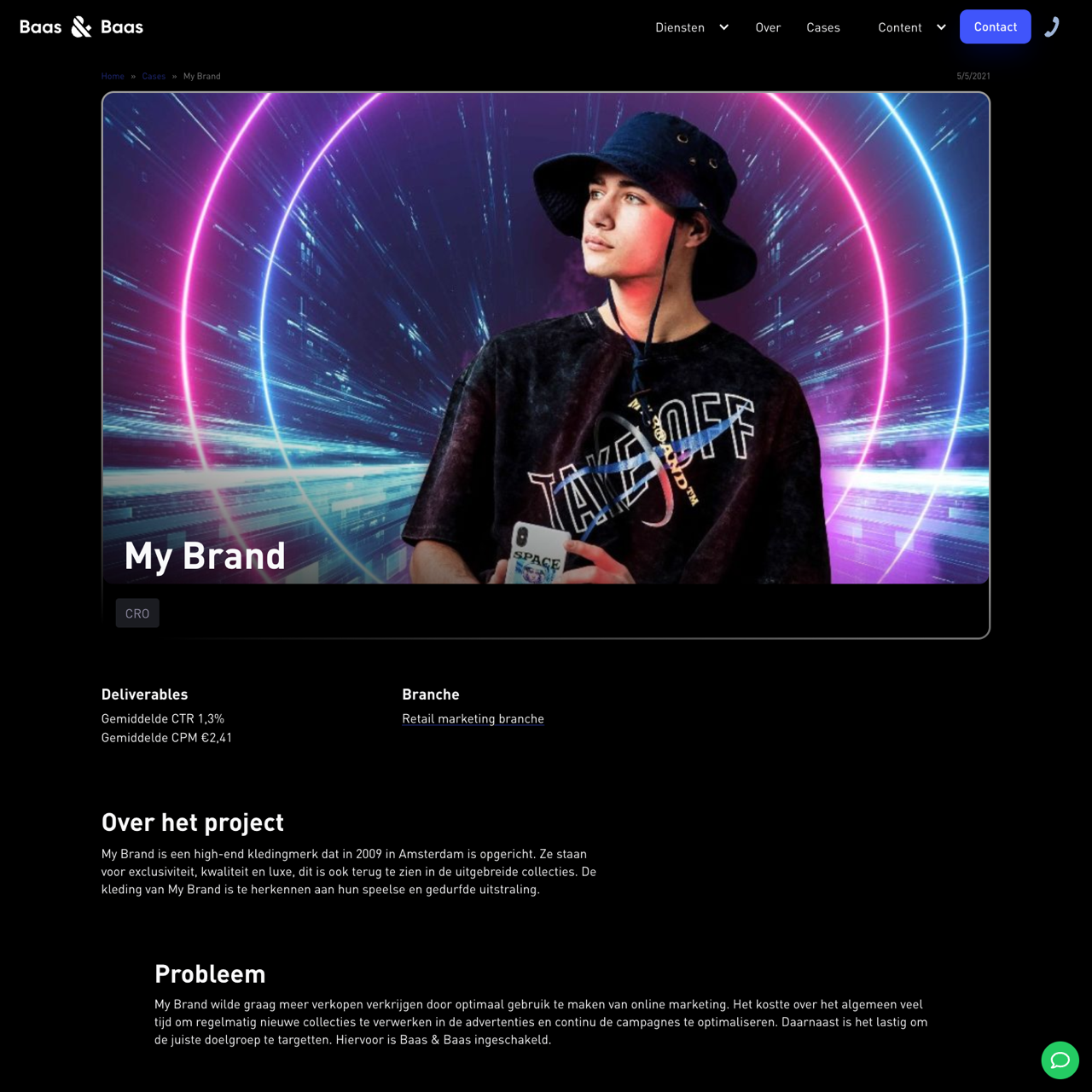Click the blue Contact button

coord(996,26)
